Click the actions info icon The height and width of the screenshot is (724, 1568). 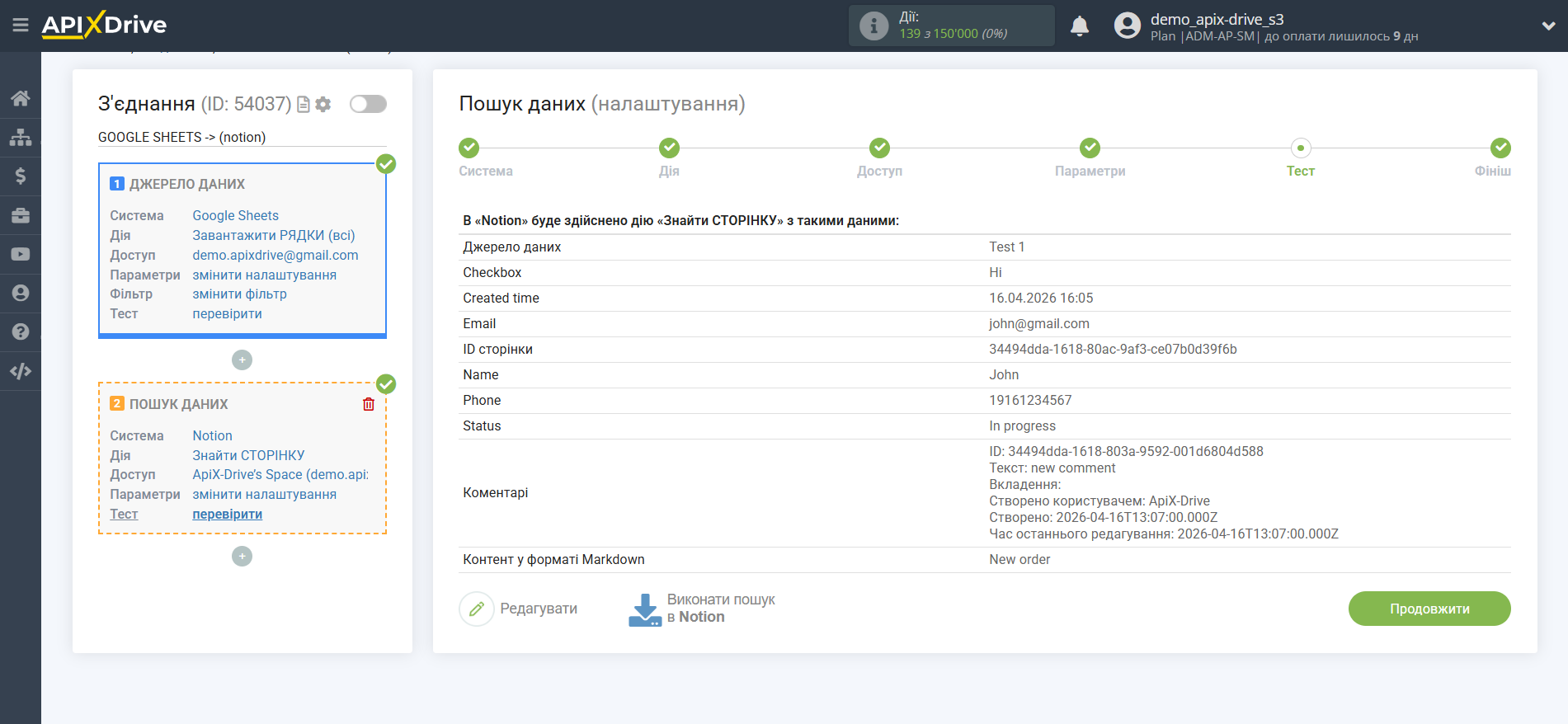[873, 26]
